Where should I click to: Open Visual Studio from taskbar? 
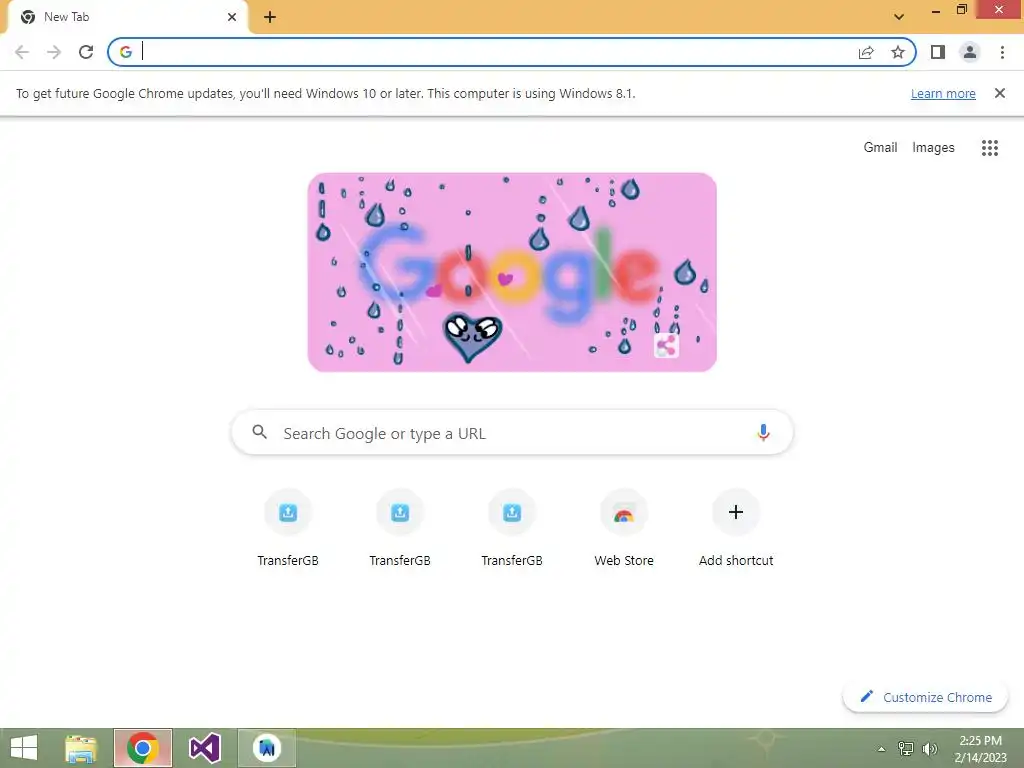click(204, 748)
